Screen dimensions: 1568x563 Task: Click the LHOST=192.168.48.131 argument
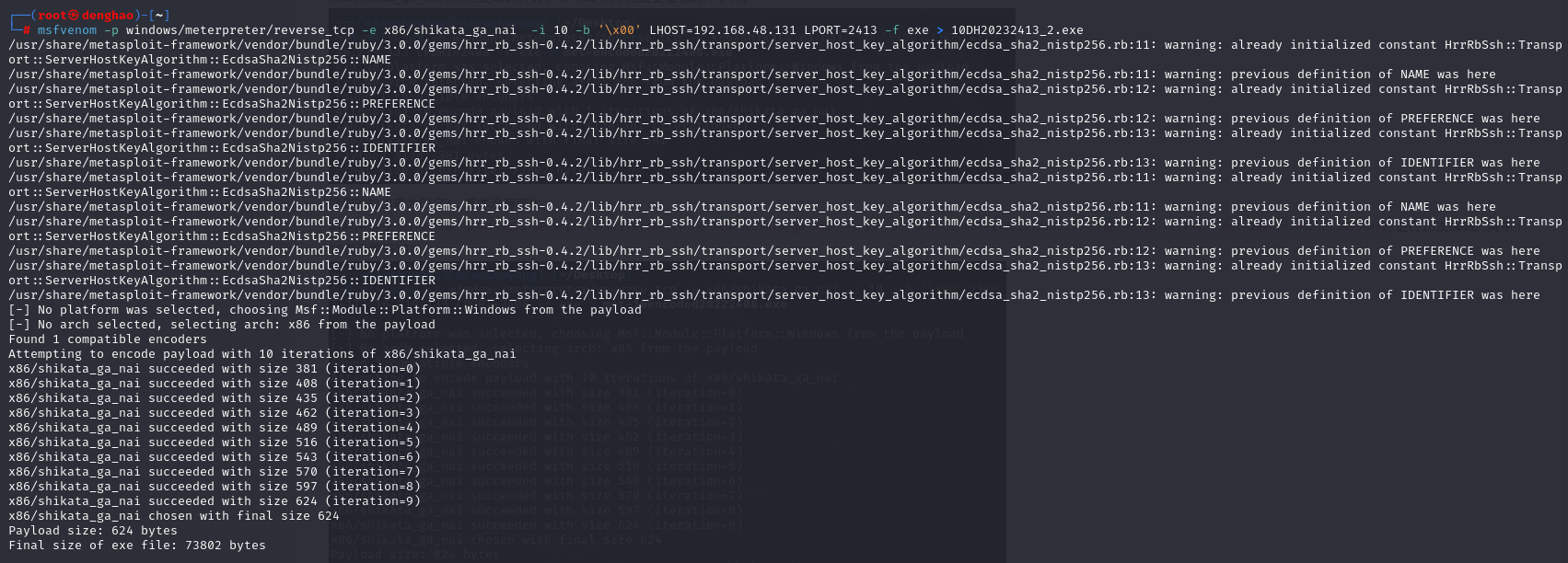coord(723,30)
